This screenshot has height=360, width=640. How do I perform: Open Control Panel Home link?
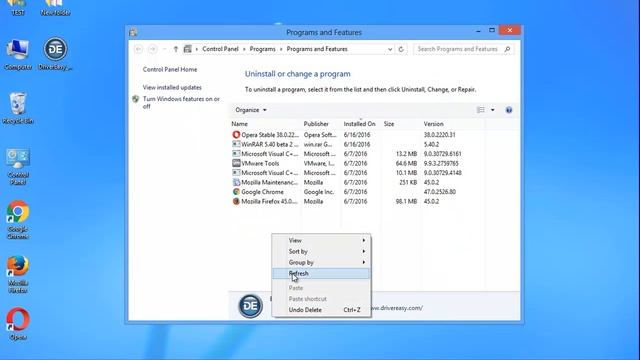tap(170, 69)
